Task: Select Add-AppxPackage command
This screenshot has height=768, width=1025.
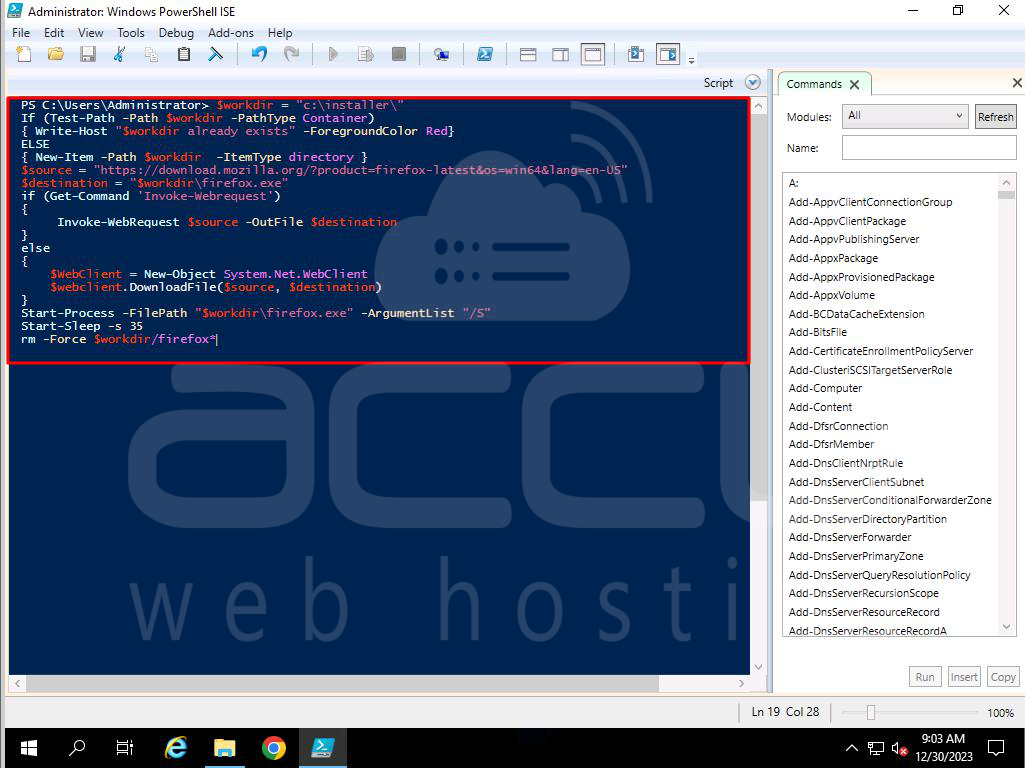Action: (x=833, y=258)
